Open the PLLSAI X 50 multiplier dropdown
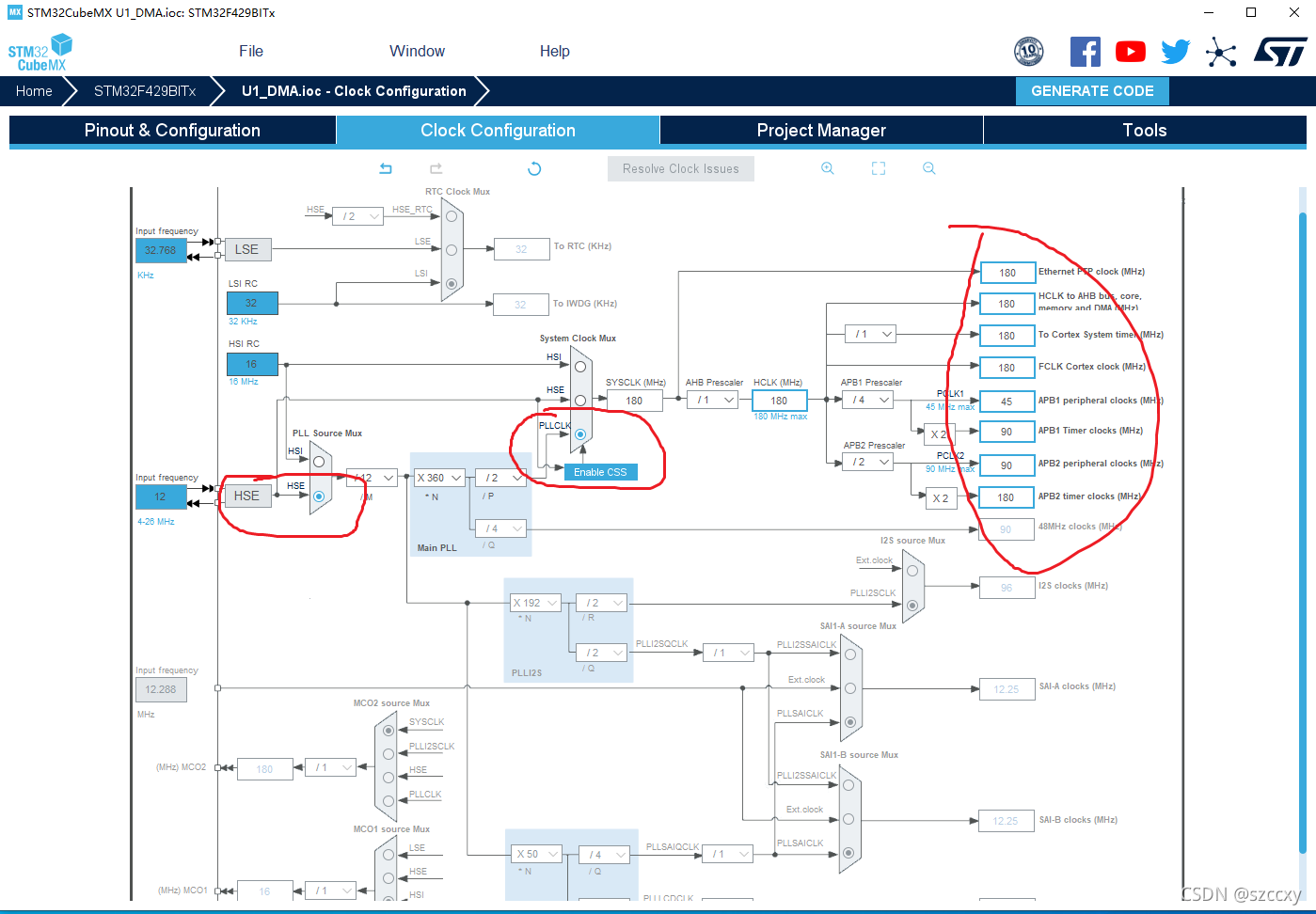This screenshot has width=1316, height=914. [x=536, y=854]
